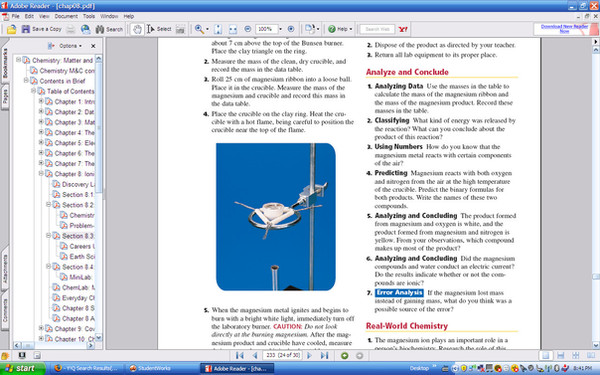The width and height of the screenshot is (600, 375).
Task: Go to the last page
Action: point(324,355)
